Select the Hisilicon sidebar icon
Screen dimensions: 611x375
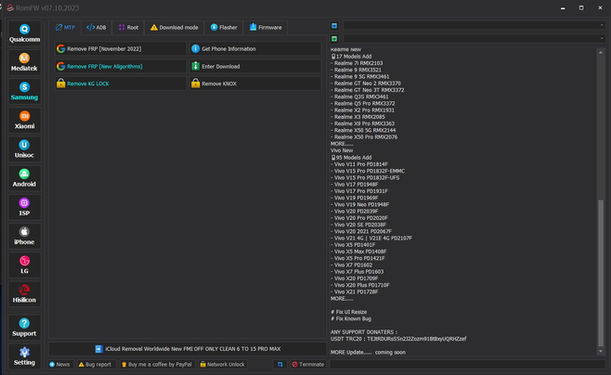[x=24, y=294]
